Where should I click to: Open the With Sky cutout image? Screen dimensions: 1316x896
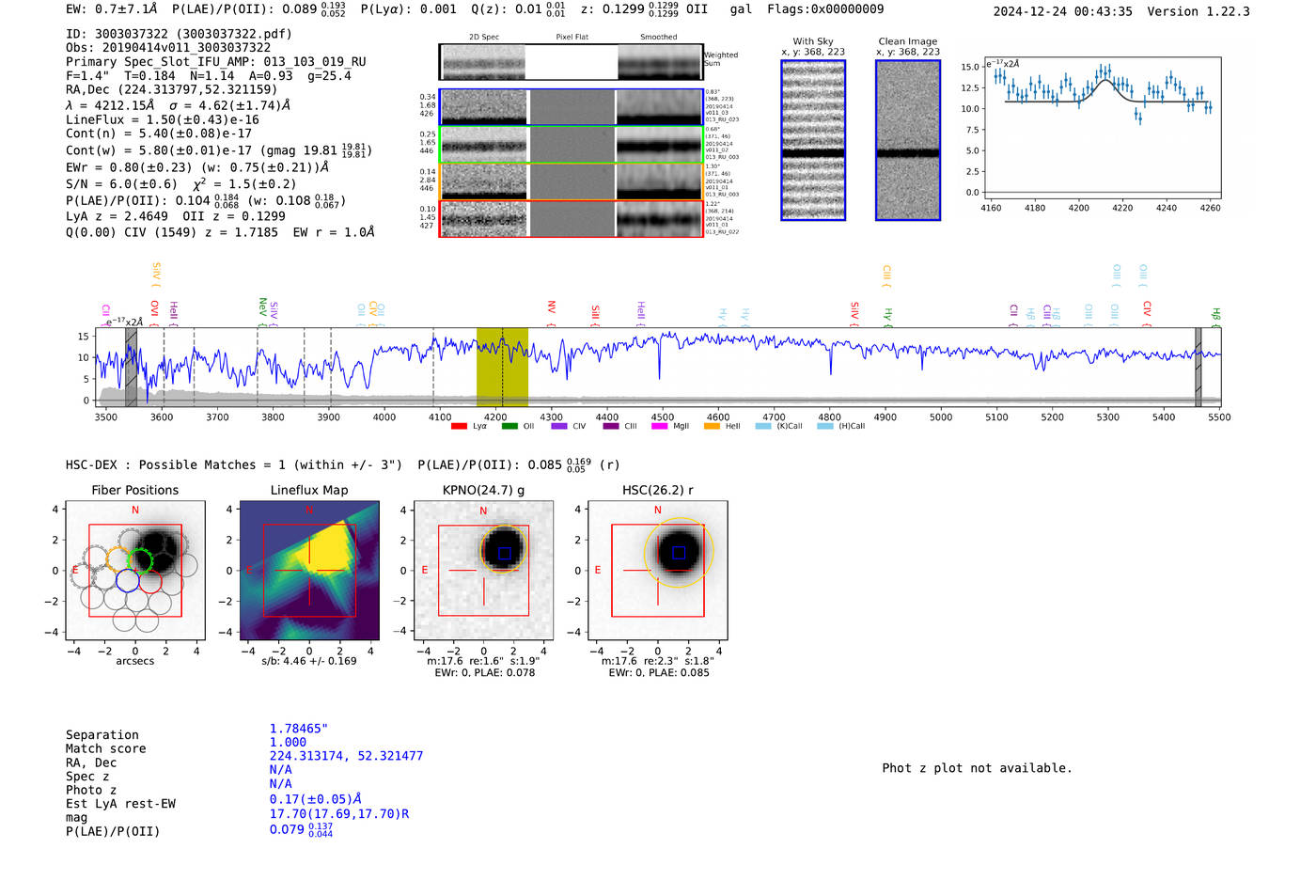click(813, 140)
